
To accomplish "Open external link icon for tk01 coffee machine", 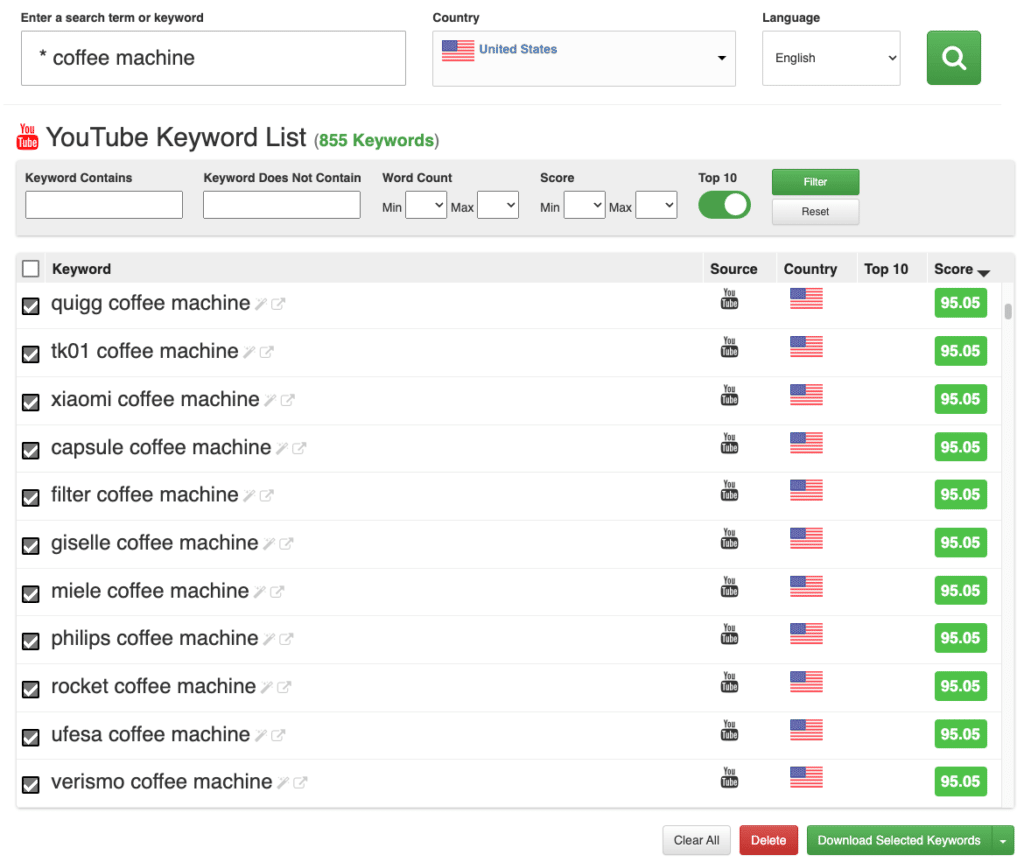I will click(x=266, y=352).
